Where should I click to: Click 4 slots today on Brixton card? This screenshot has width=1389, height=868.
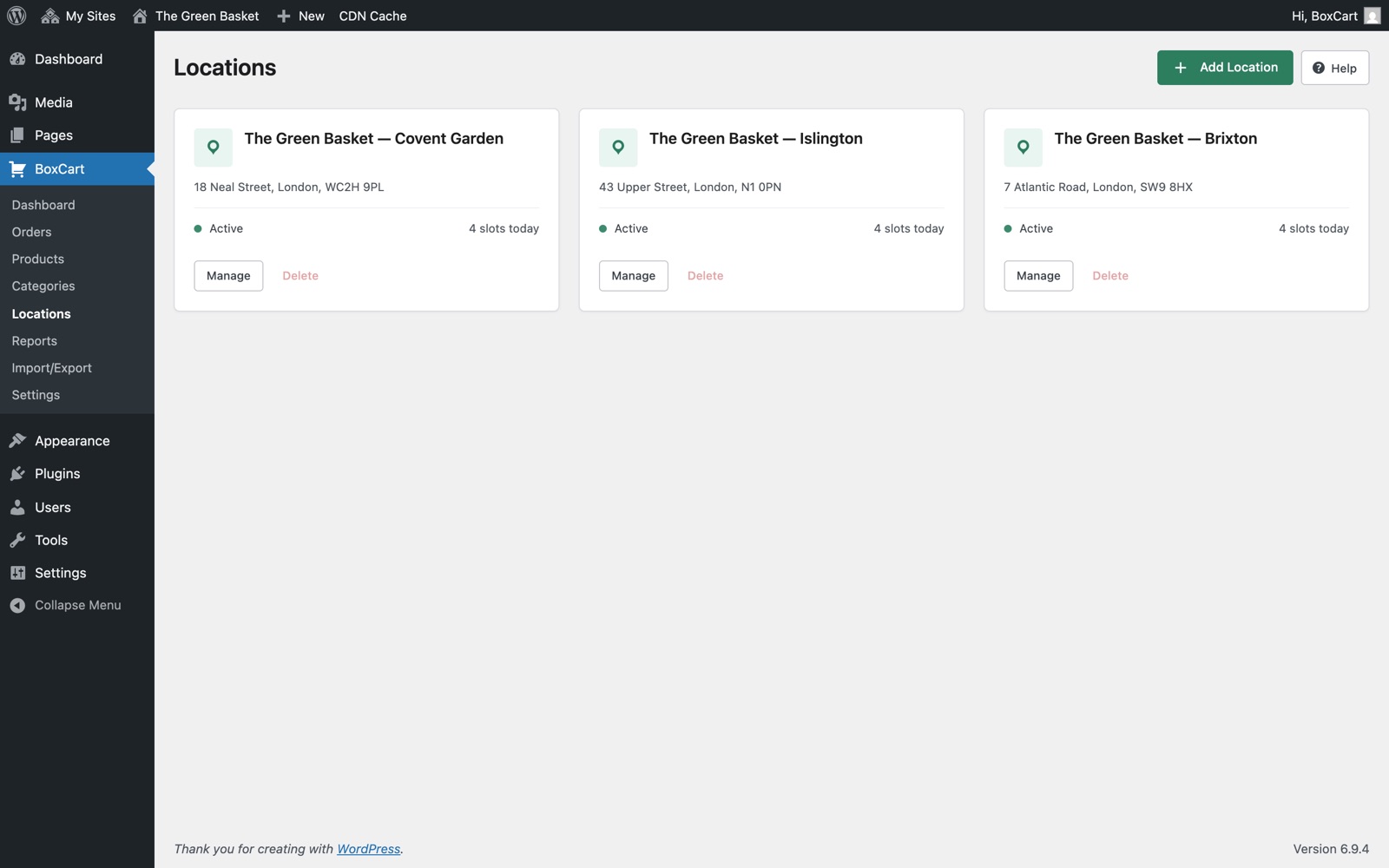pos(1313,228)
